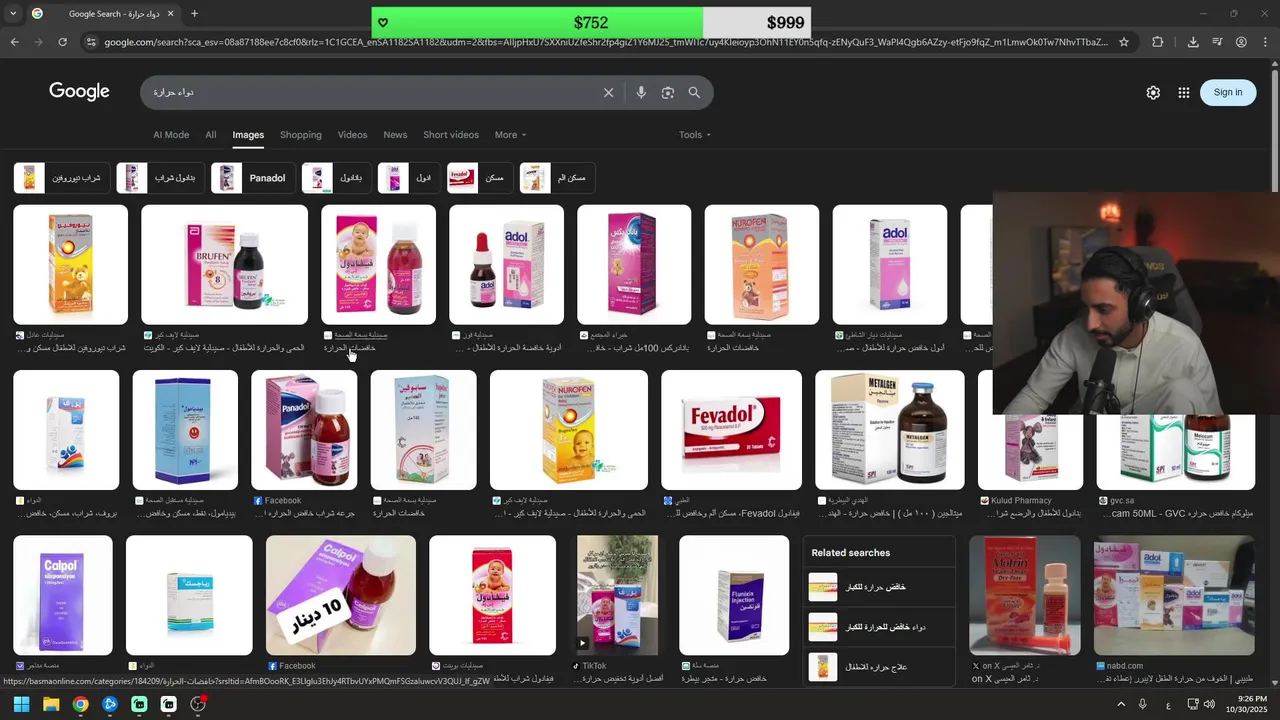Switch to the Shopping tab
This screenshot has height=720, width=1280.
point(301,135)
